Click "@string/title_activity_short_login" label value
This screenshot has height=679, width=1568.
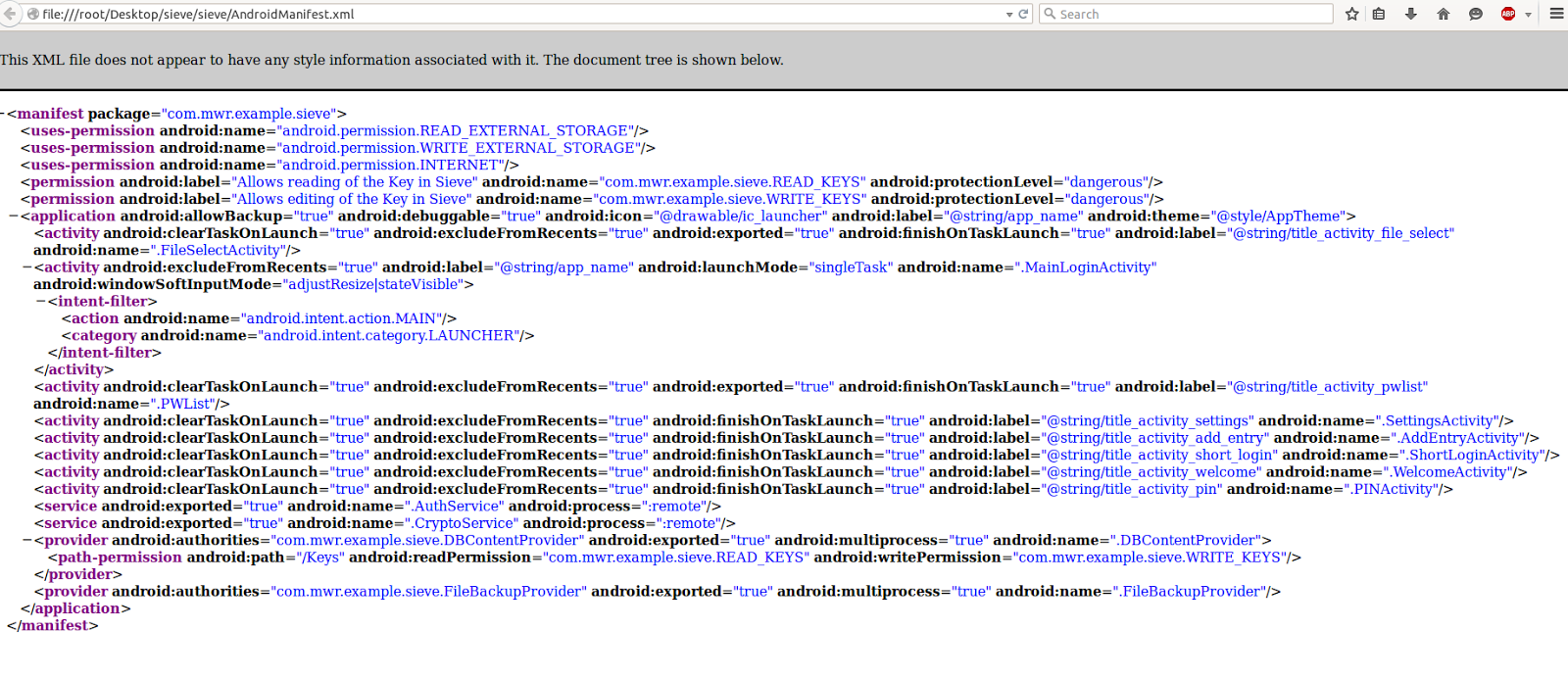[x=1159, y=455]
